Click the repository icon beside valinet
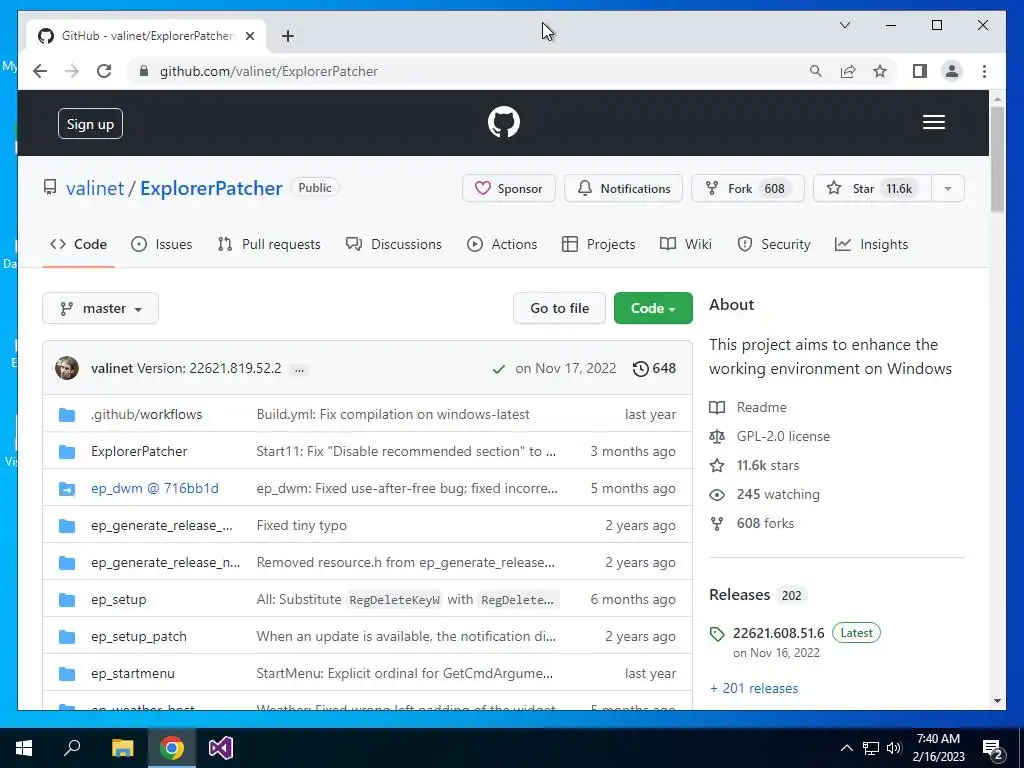The height and width of the screenshot is (768, 1024). click(50, 188)
